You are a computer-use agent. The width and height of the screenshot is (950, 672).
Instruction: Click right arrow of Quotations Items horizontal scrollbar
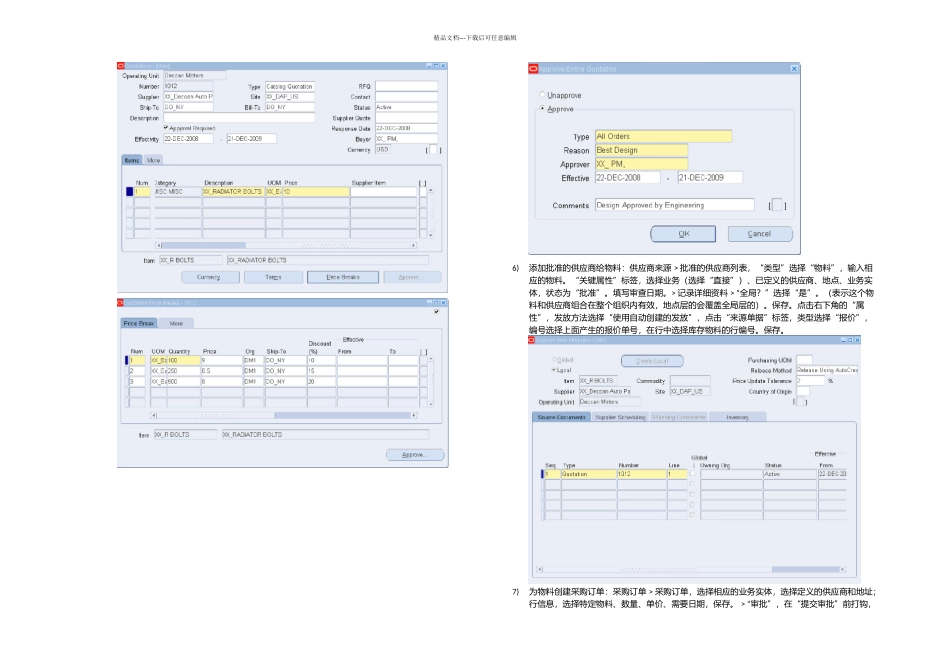pos(414,245)
